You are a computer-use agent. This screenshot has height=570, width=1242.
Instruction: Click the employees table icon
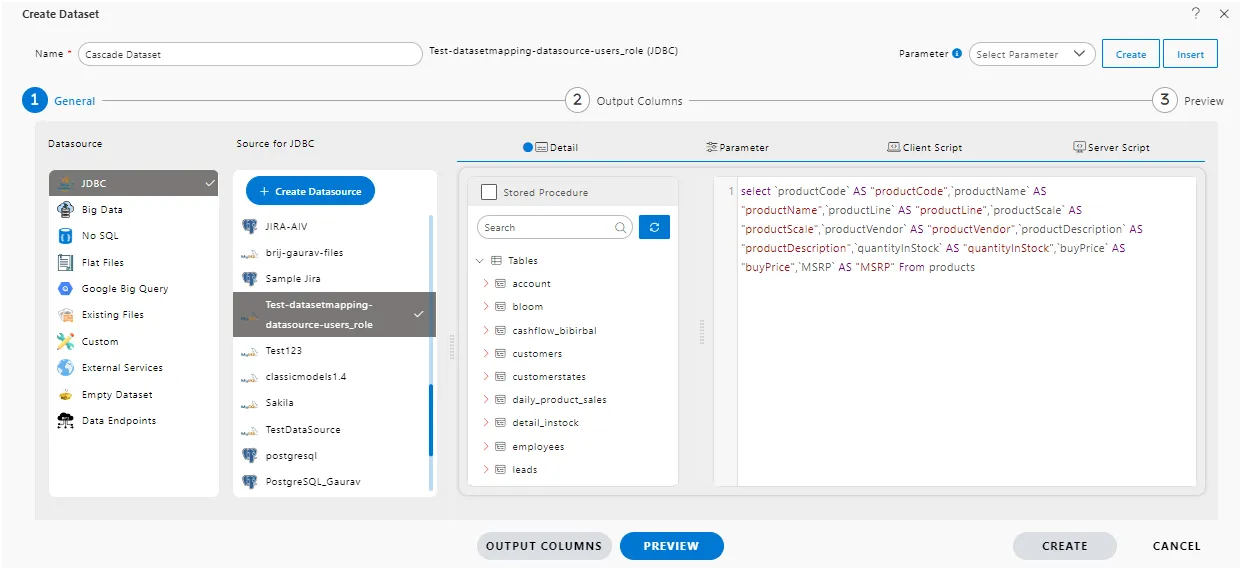point(500,446)
